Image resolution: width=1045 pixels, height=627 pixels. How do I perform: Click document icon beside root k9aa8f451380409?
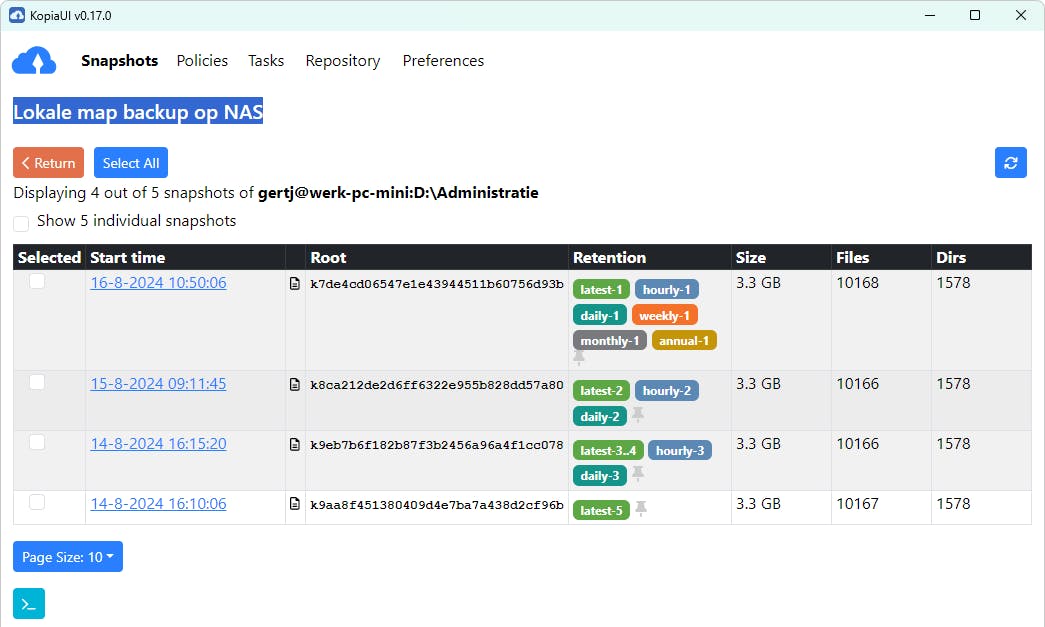tap(295, 504)
